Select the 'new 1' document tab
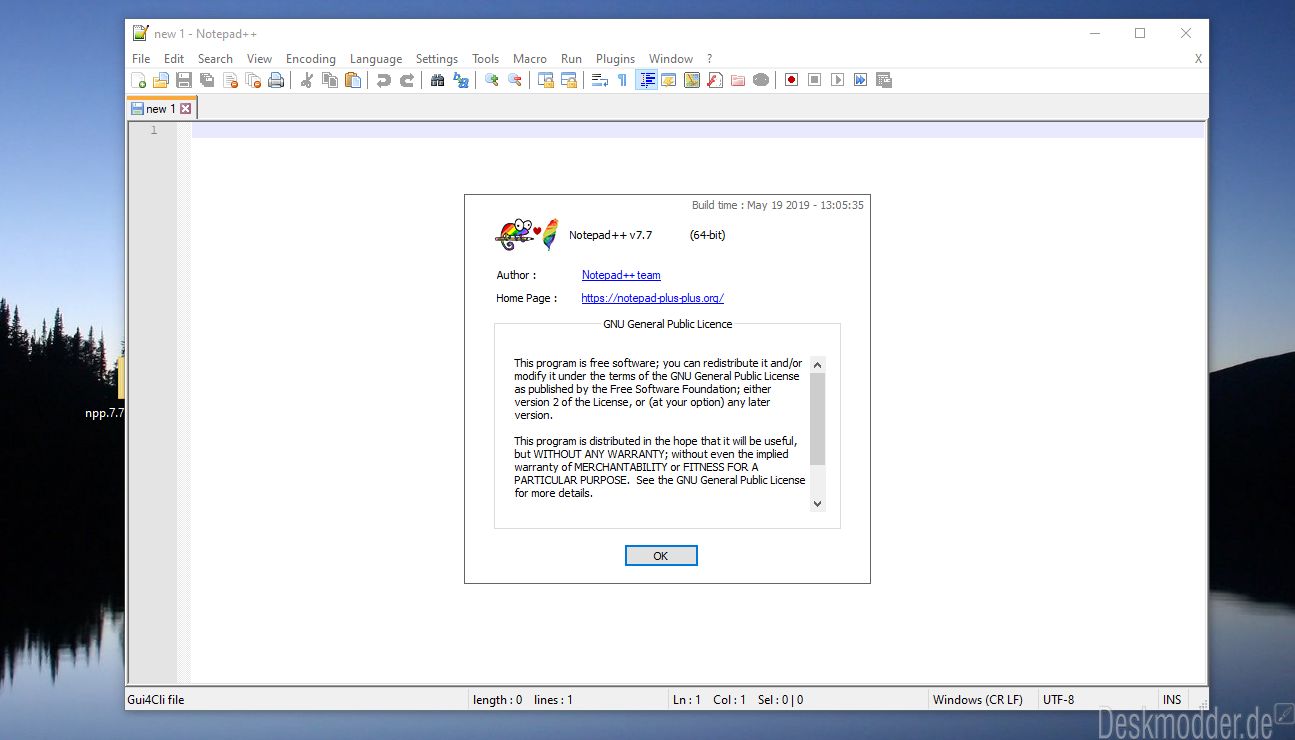 pos(161,109)
